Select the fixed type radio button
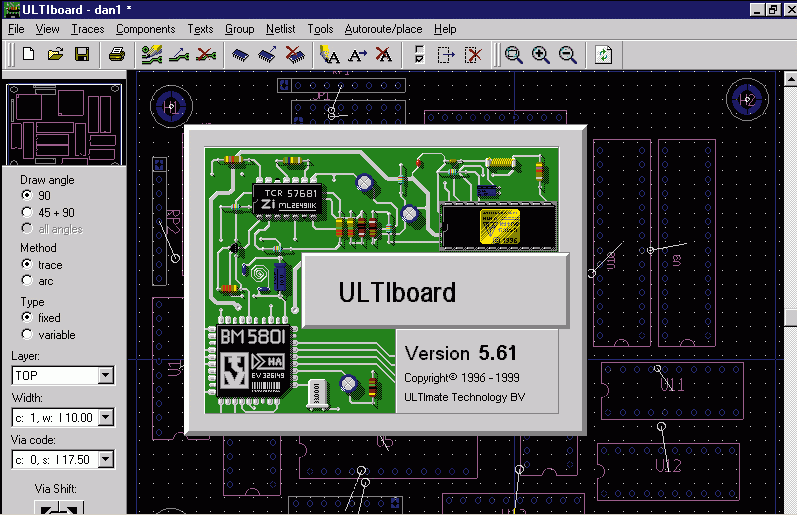797x515 pixels. pyautogui.click(x=27, y=317)
